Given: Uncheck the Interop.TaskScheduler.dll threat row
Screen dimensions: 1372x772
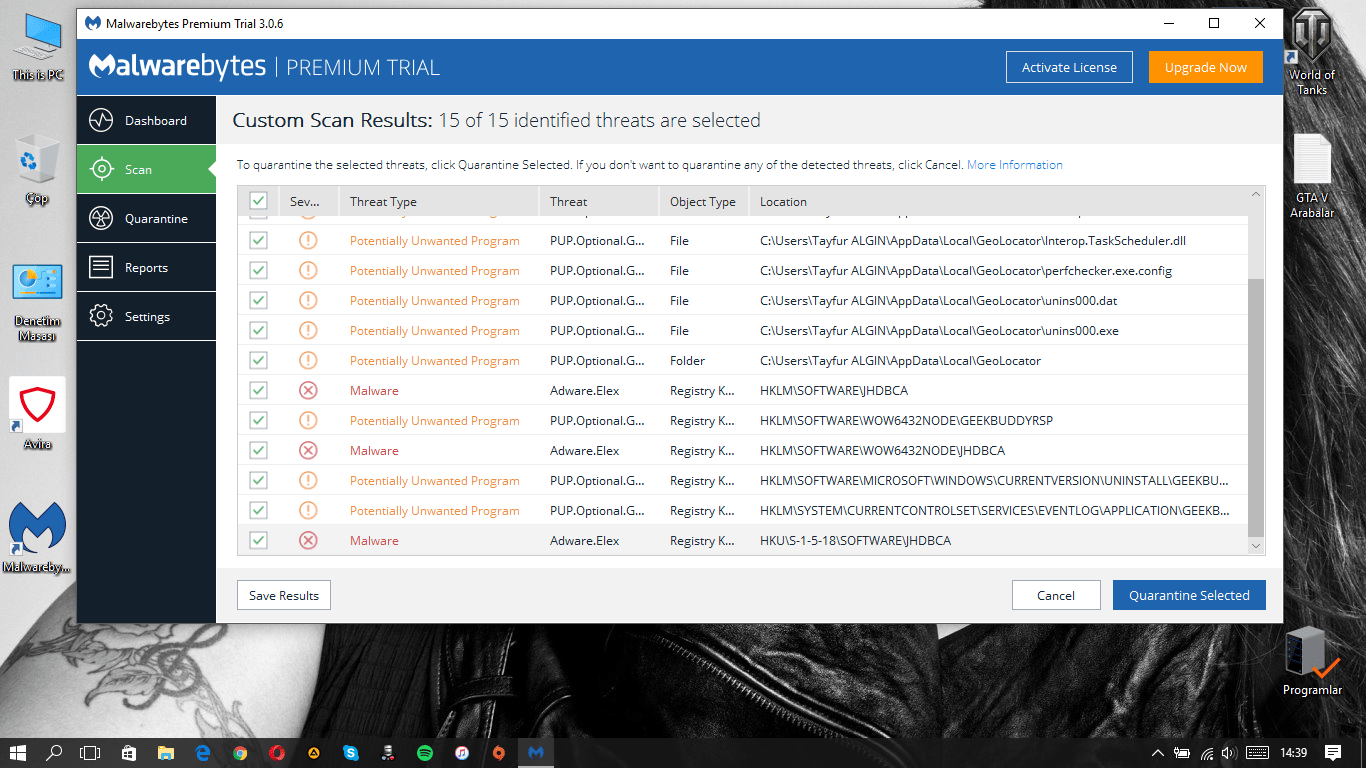Looking at the screenshot, I should (x=258, y=241).
